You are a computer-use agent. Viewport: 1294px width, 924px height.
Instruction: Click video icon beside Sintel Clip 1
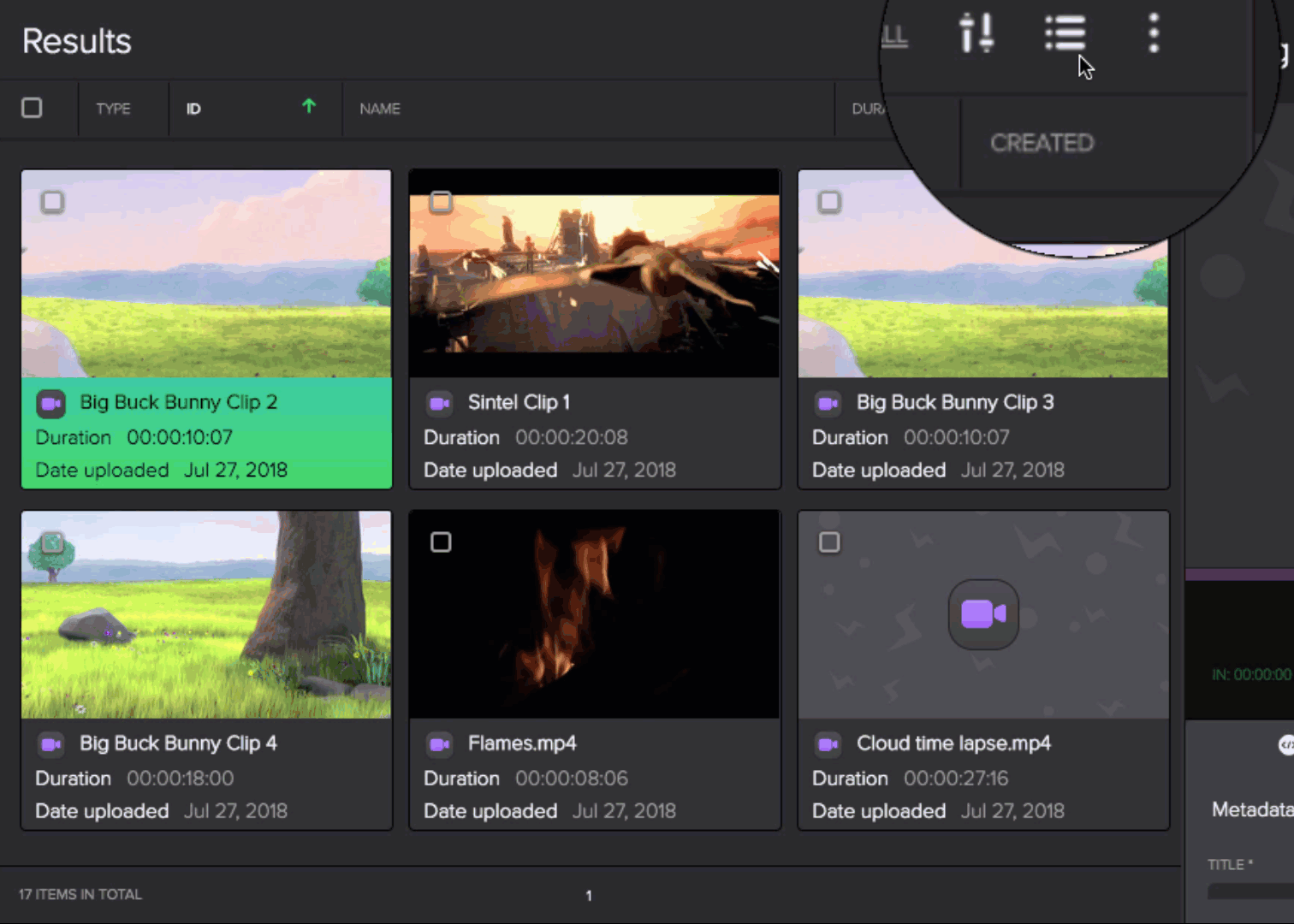click(x=439, y=403)
